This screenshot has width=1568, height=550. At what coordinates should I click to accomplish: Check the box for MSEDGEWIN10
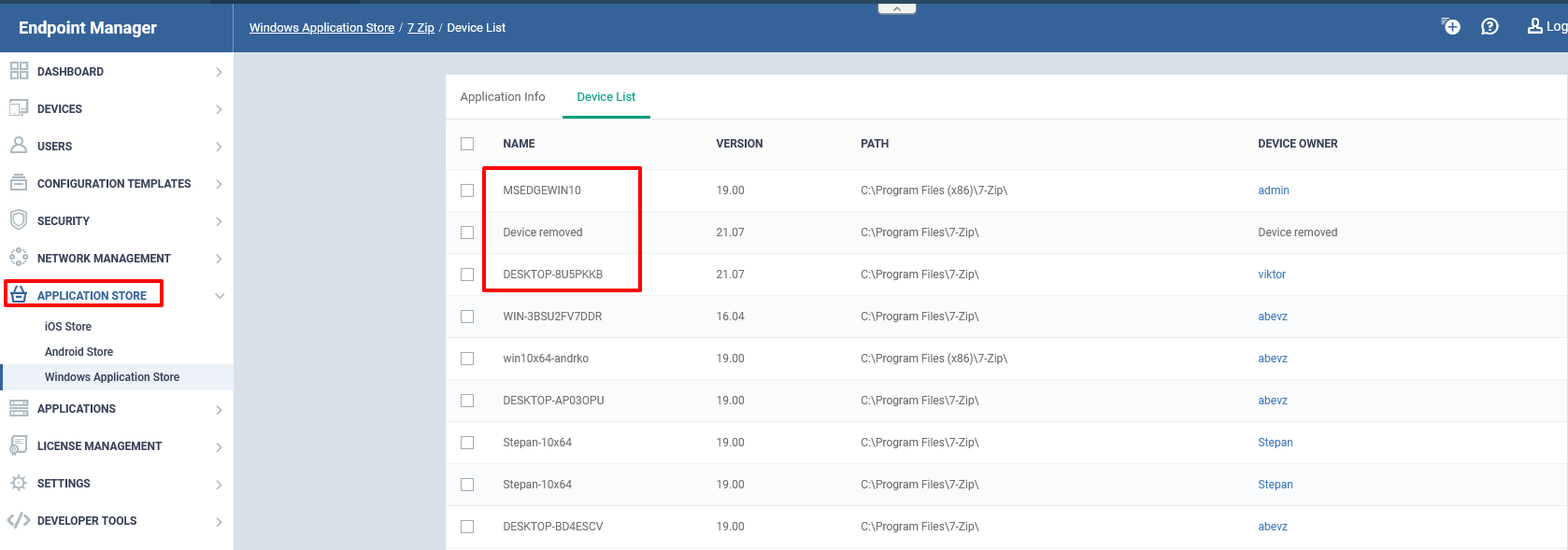pyautogui.click(x=467, y=190)
